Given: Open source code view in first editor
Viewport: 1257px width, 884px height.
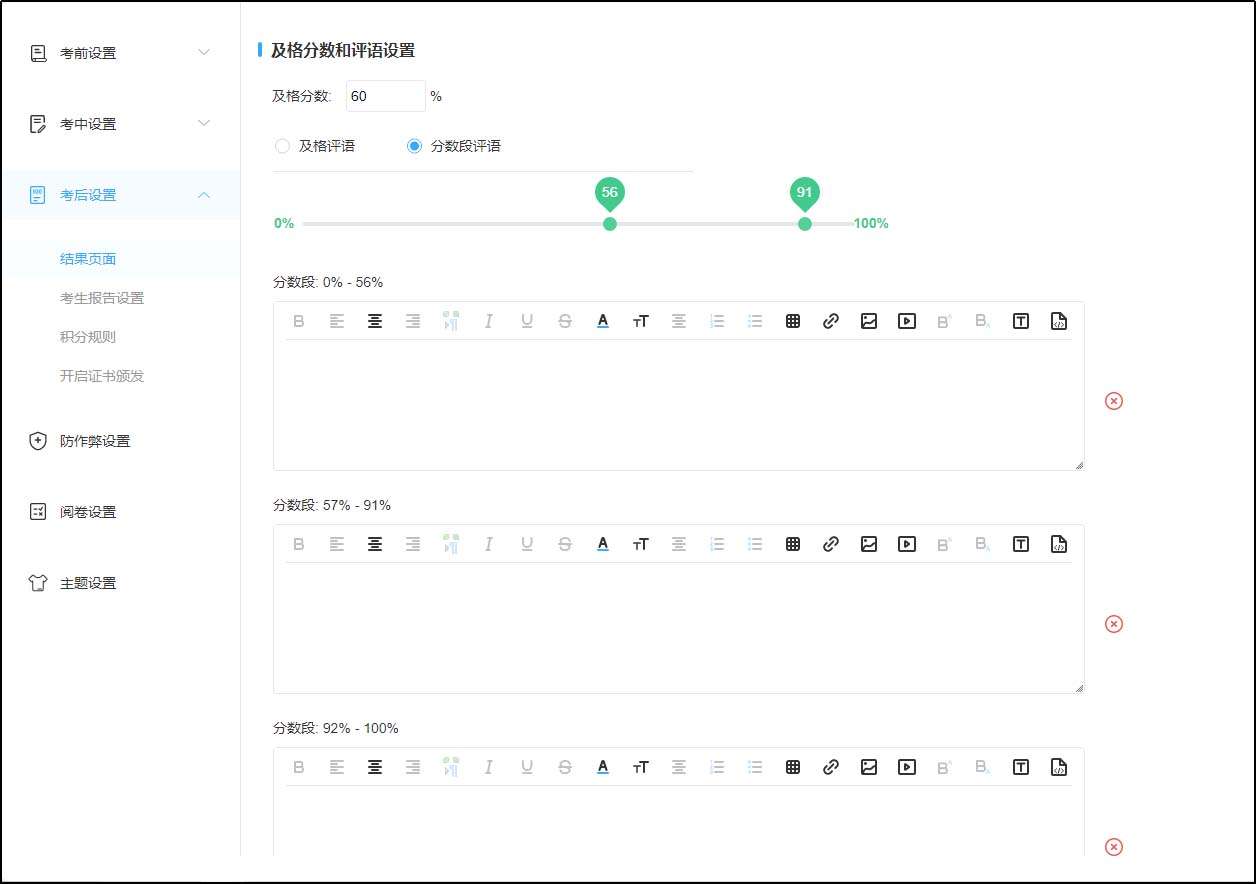Looking at the screenshot, I should coord(1059,321).
